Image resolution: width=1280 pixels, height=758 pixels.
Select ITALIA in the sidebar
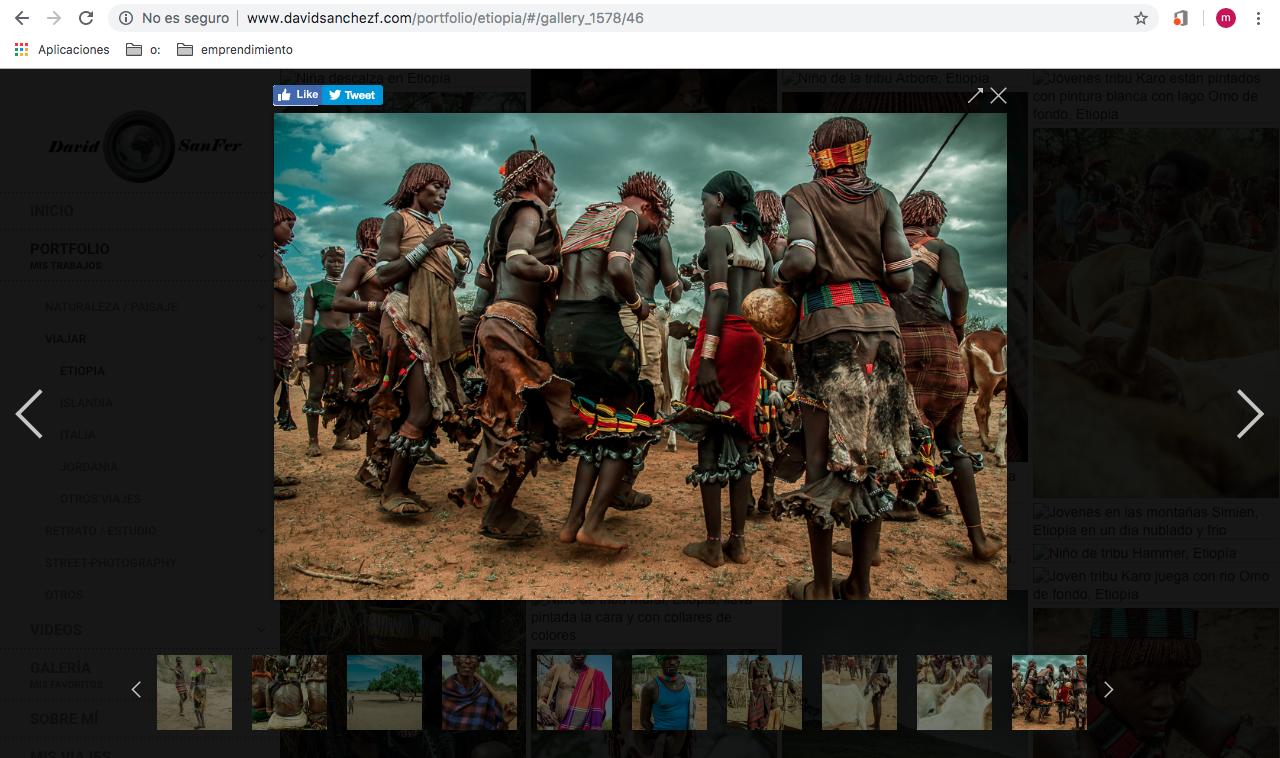click(78, 435)
